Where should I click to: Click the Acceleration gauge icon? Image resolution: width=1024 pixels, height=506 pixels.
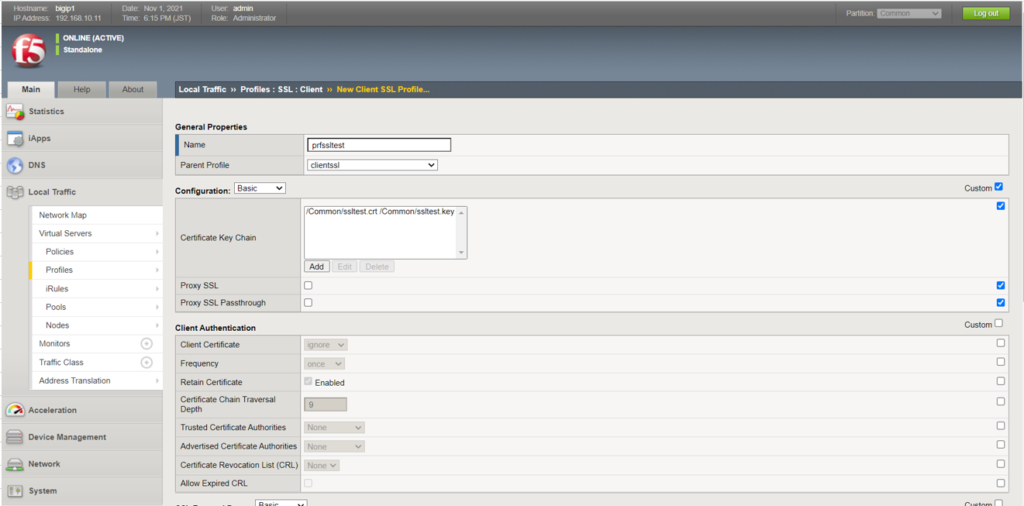15,410
